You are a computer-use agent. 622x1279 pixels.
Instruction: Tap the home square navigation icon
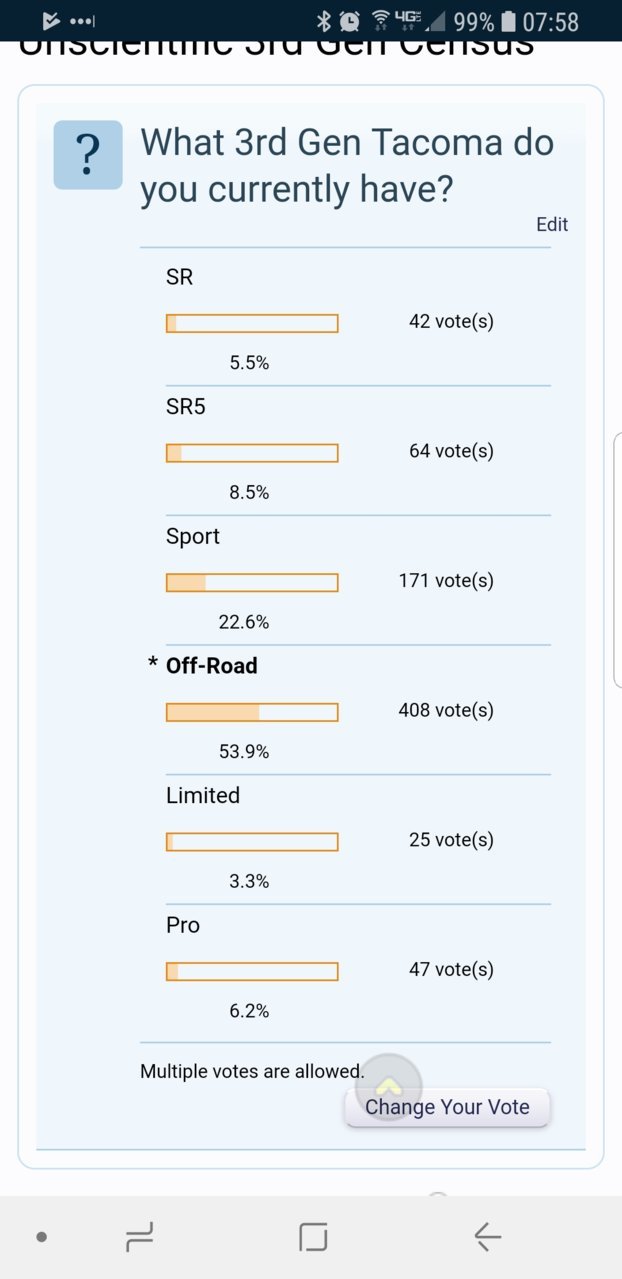tap(313, 1237)
